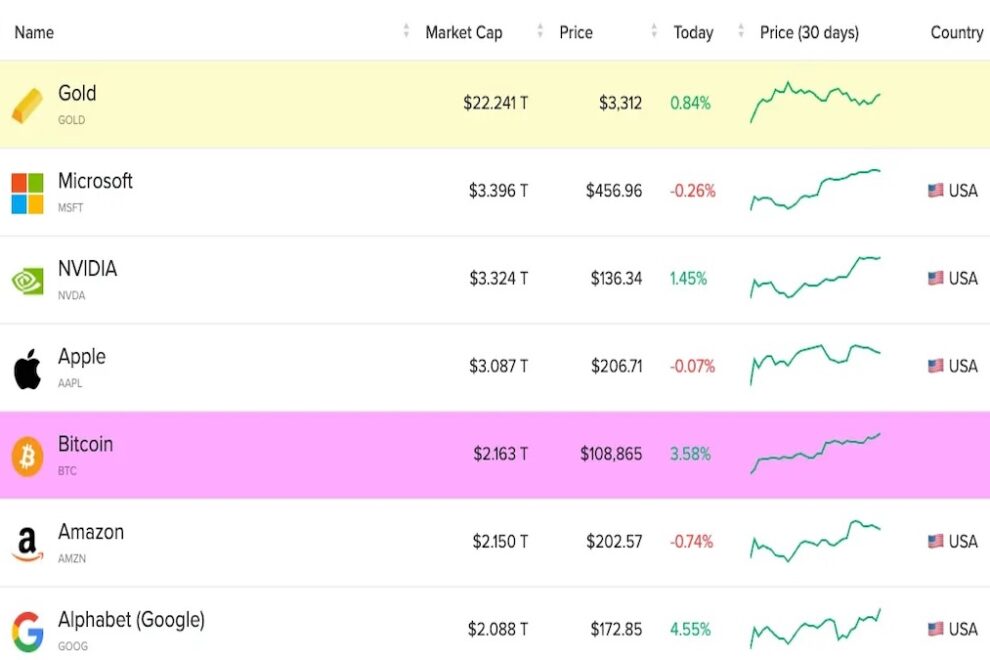This screenshot has width=990, height=660.
Task: Select Apple market cap $3.087 T
Action: click(x=499, y=366)
